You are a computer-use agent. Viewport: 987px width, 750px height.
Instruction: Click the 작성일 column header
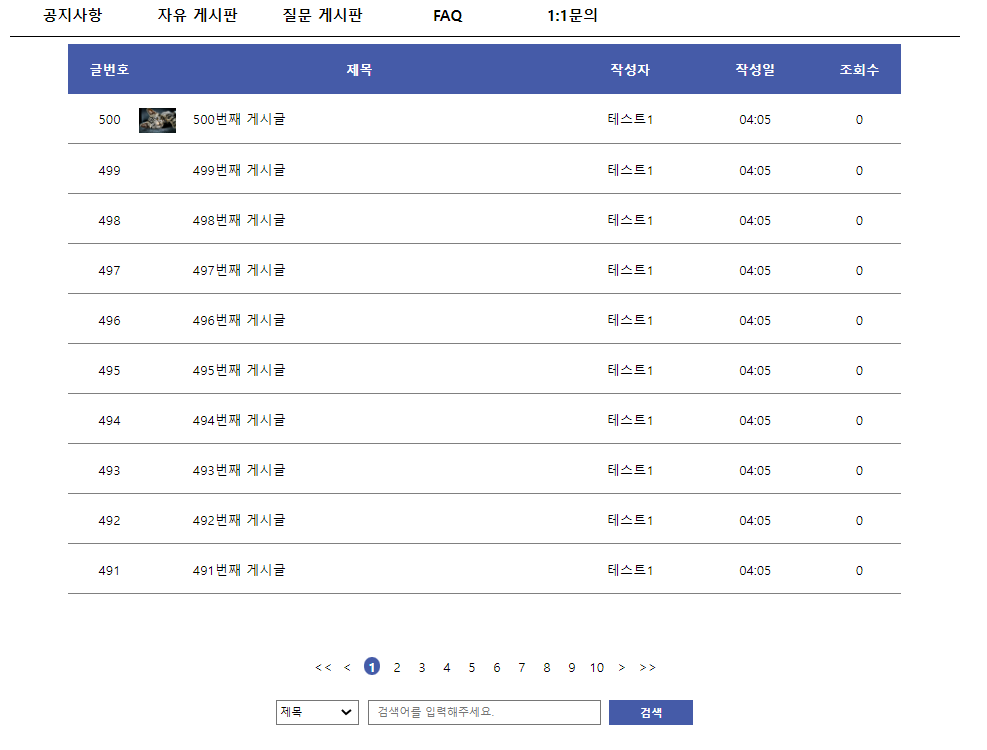(x=755, y=69)
